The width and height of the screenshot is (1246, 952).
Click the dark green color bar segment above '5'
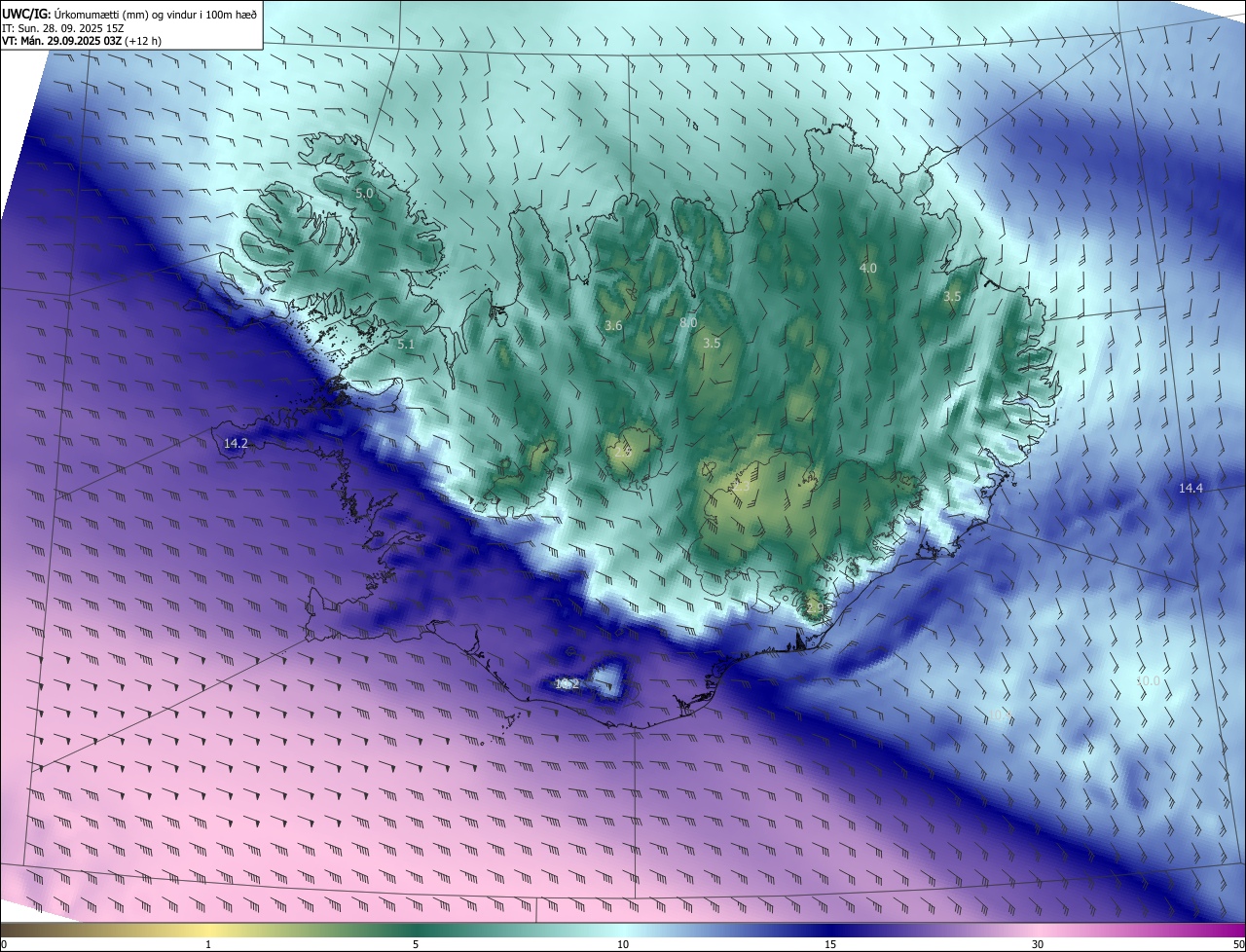tap(416, 931)
